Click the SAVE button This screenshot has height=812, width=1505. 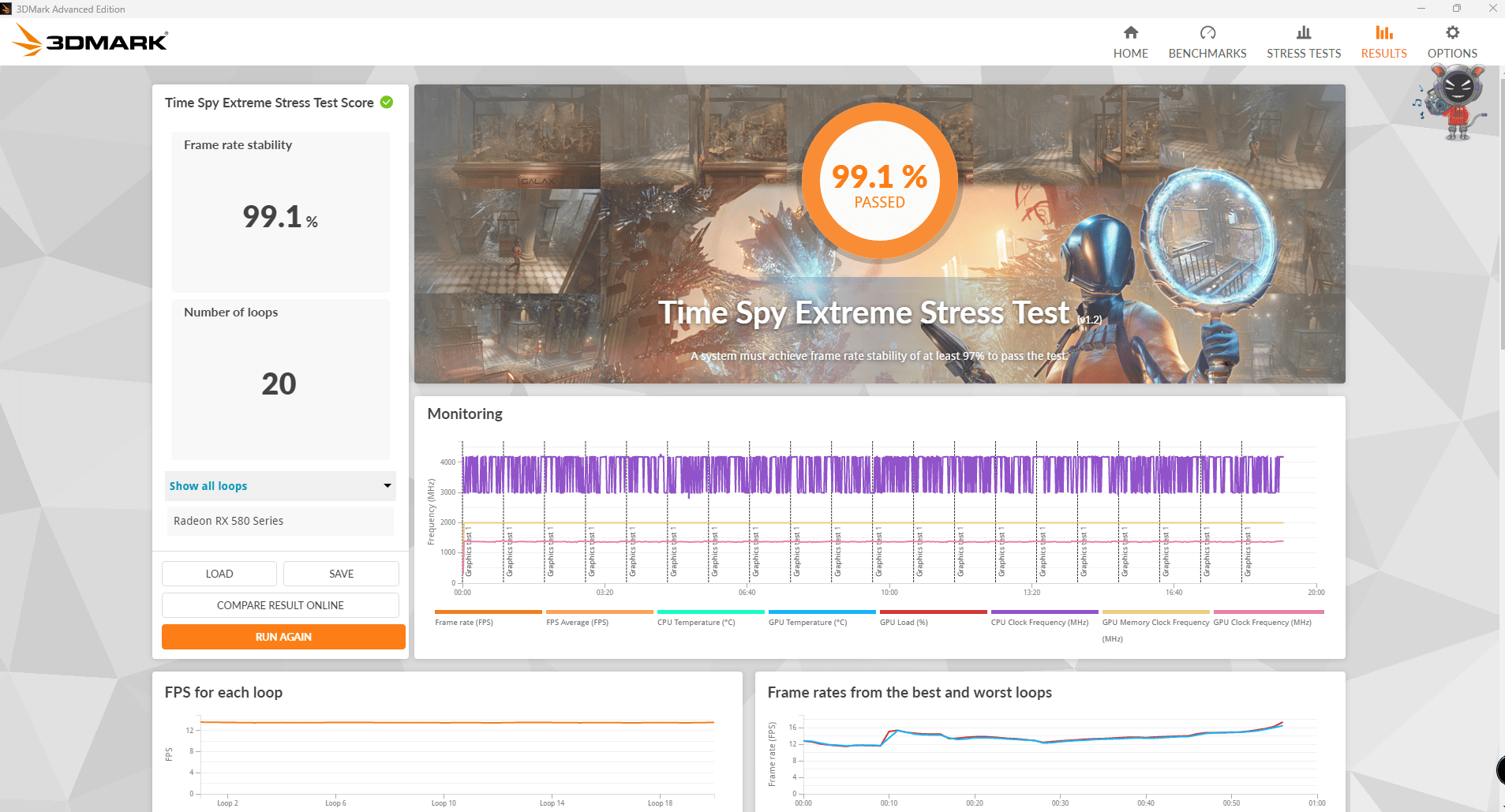coord(341,574)
